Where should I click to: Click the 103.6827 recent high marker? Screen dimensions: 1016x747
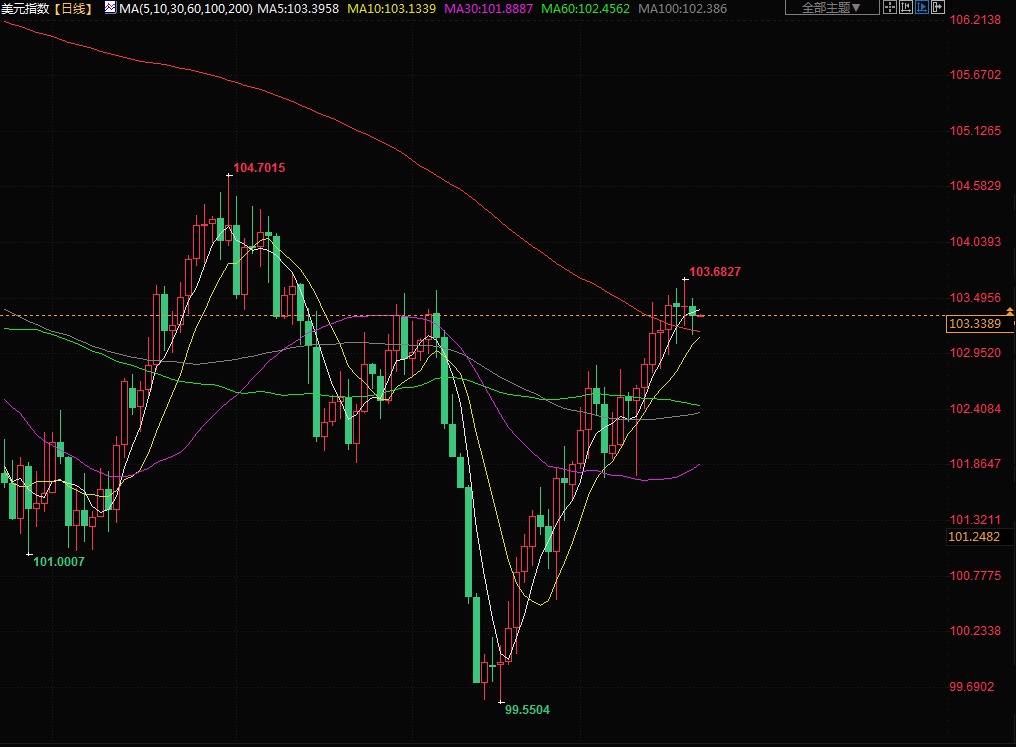click(x=715, y=271)
